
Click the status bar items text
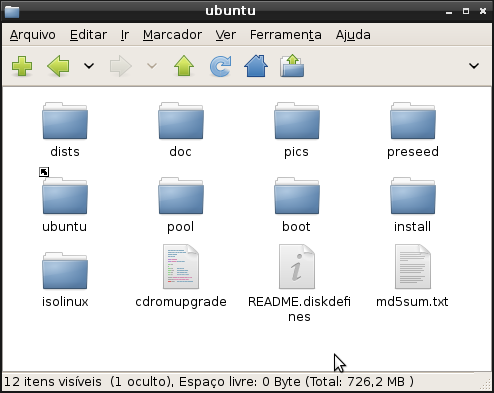(x=208, y=382)
